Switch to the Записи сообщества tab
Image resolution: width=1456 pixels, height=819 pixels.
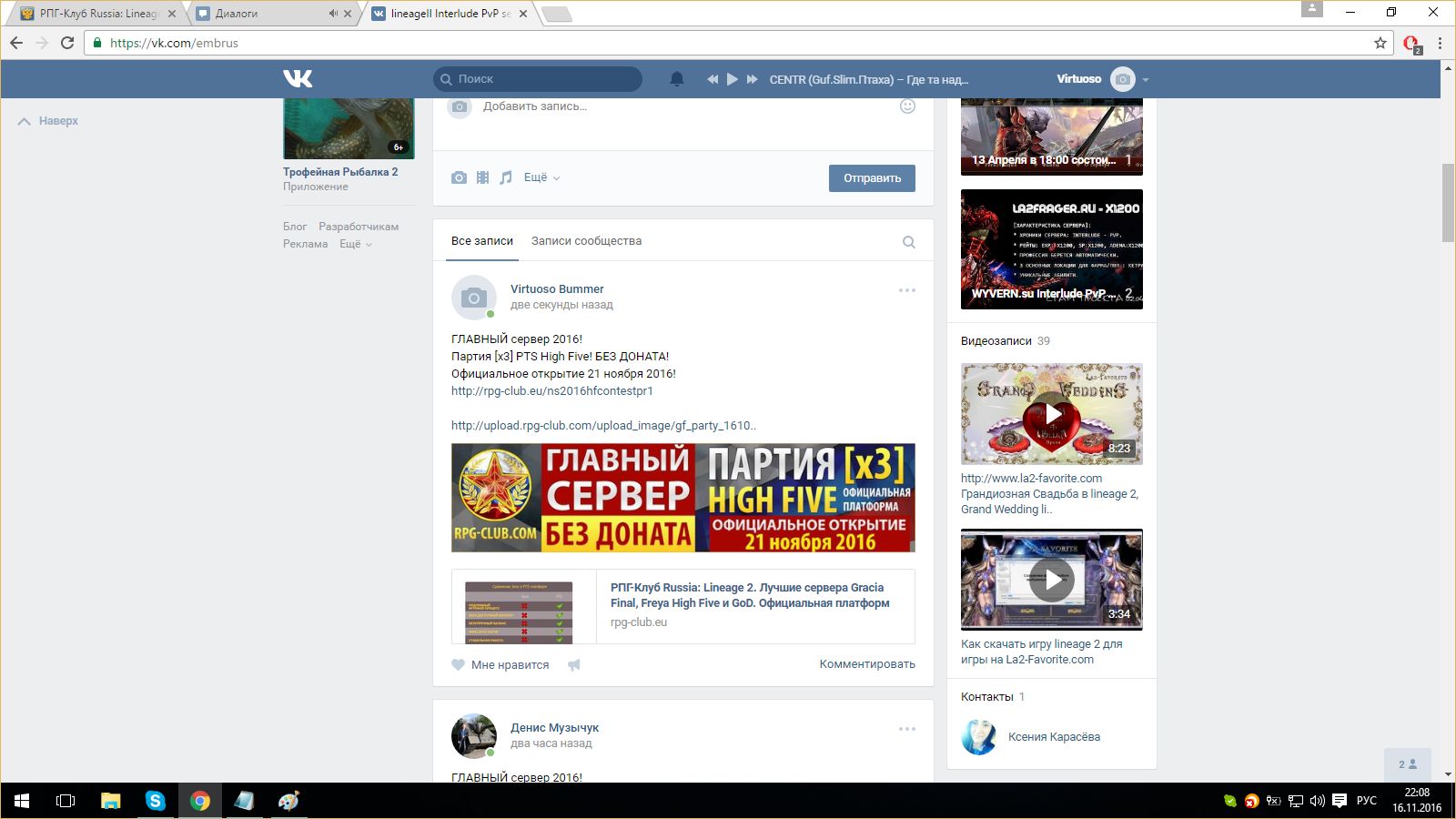586,241
